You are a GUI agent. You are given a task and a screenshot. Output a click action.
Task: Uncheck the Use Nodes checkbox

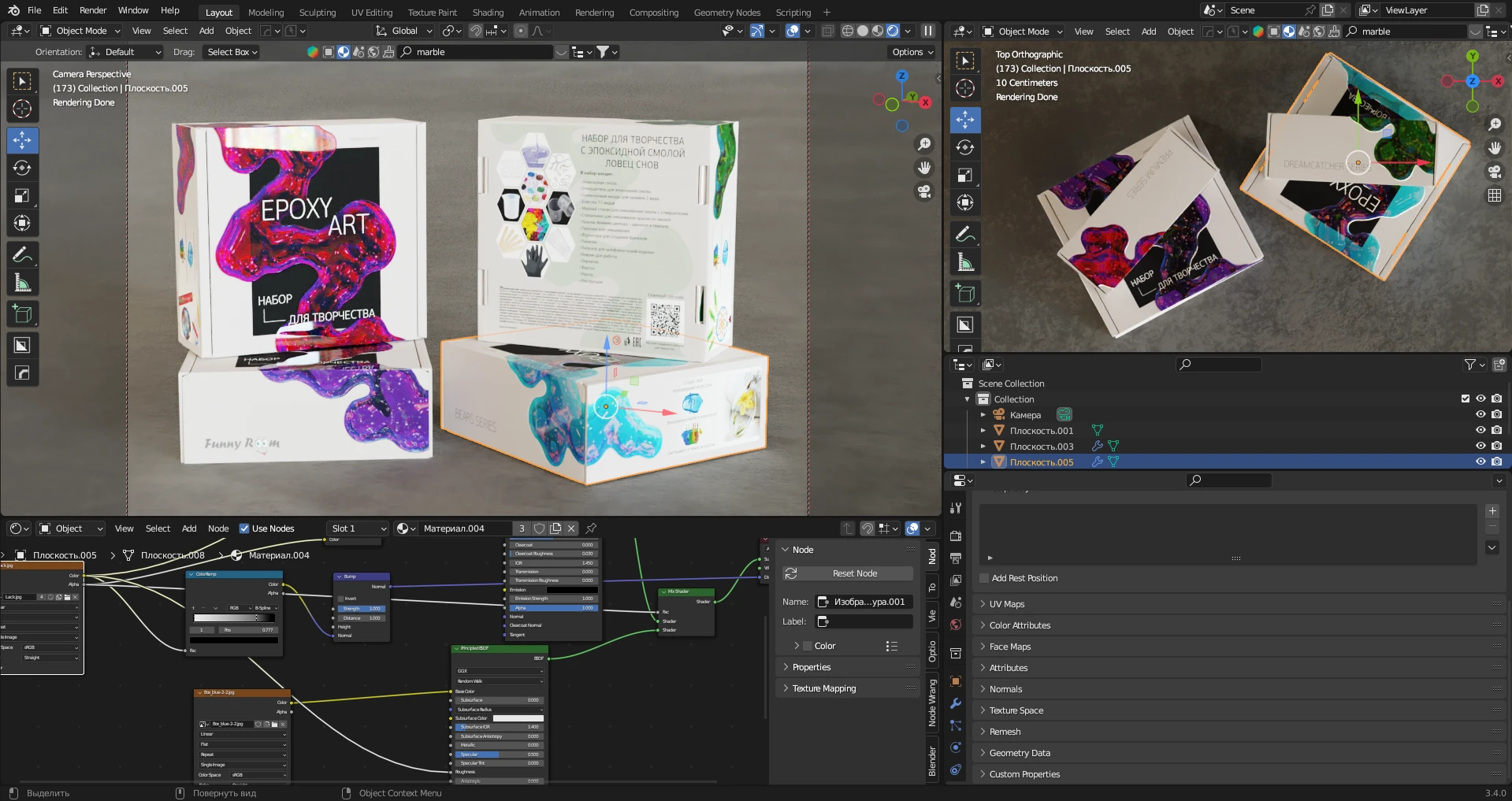(x=244, y=528)
